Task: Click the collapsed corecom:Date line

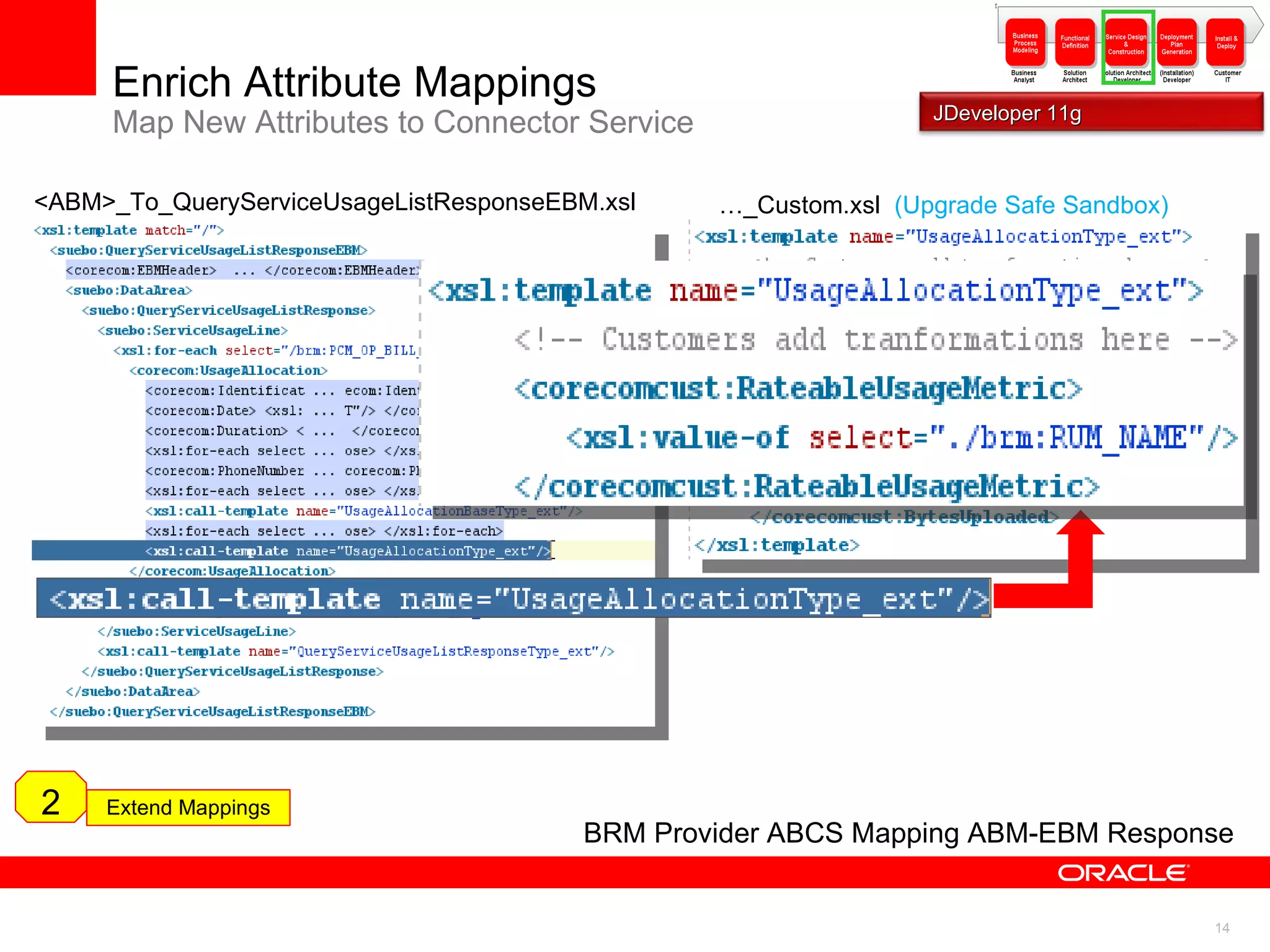Action: (x=283, y=411)
